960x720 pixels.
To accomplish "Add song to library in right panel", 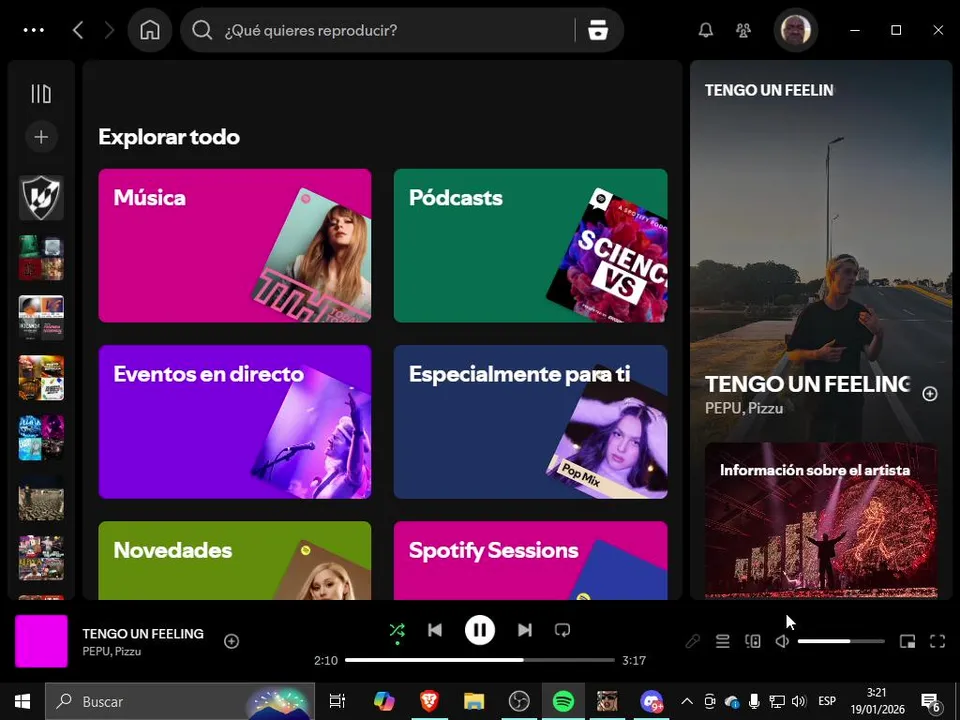I will click(x=930, y=394).
